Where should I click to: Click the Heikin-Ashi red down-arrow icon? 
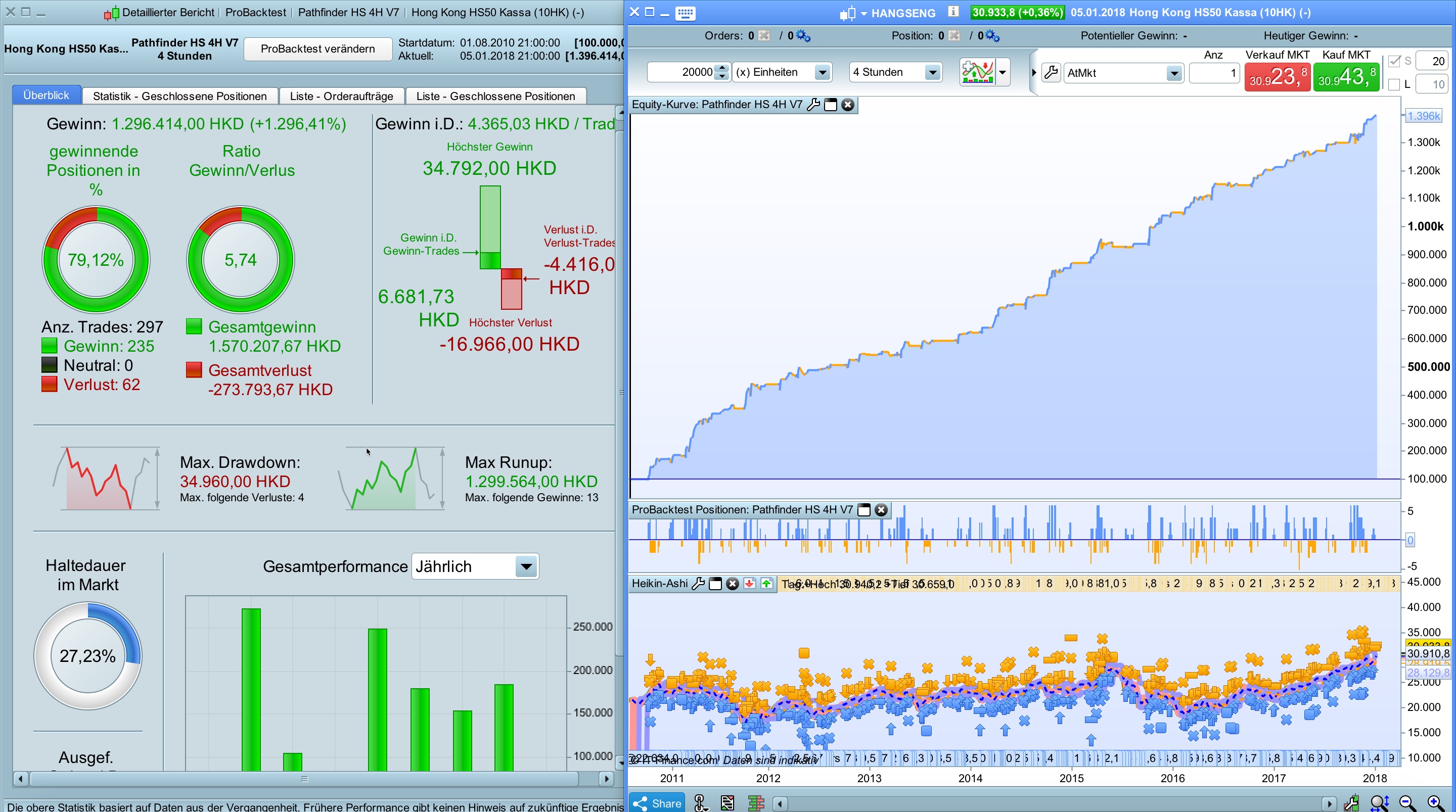coord(749,584)
